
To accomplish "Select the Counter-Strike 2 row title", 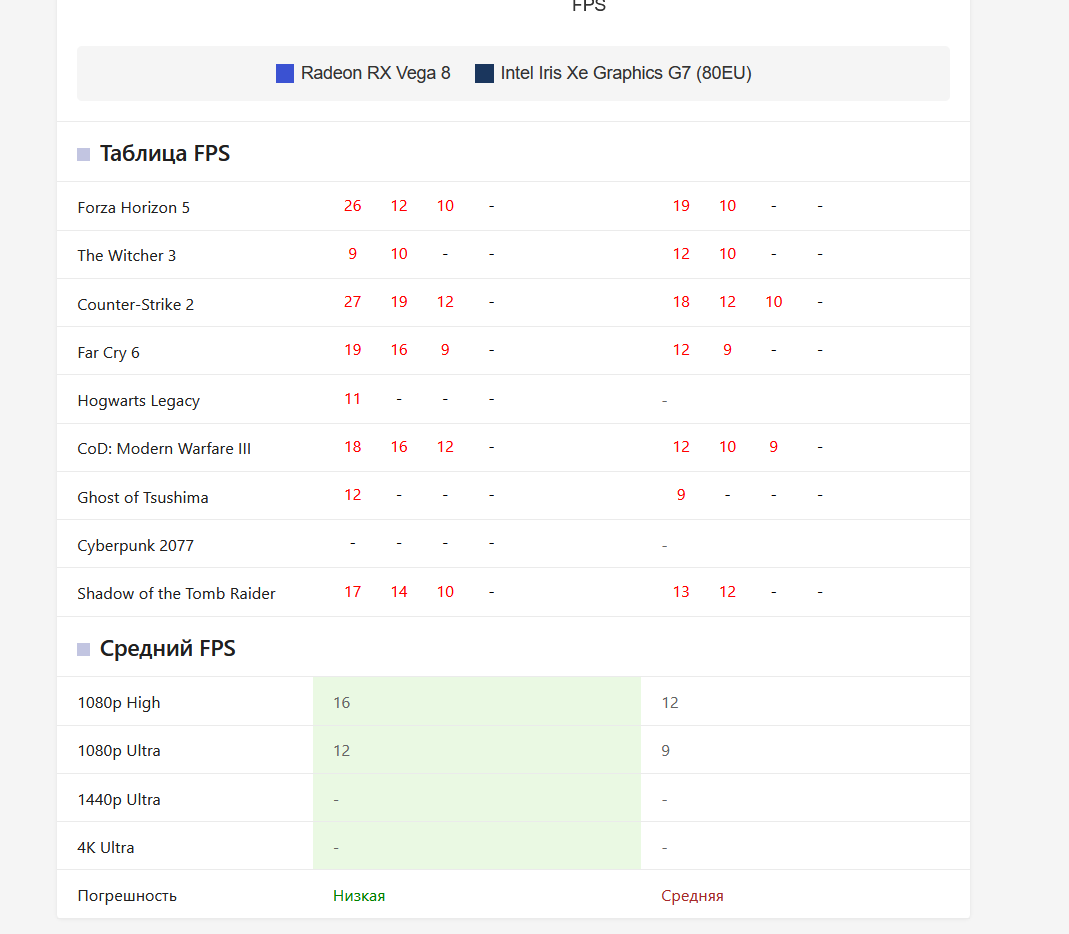I will tap(136, 304).
